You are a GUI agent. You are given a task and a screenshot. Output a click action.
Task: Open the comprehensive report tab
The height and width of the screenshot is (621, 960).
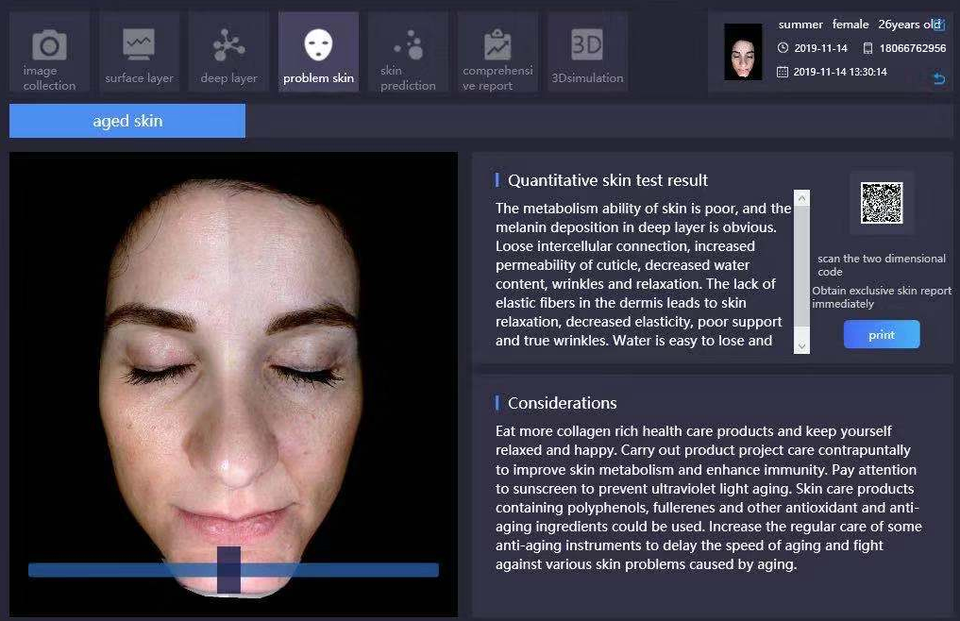(498, 52)
